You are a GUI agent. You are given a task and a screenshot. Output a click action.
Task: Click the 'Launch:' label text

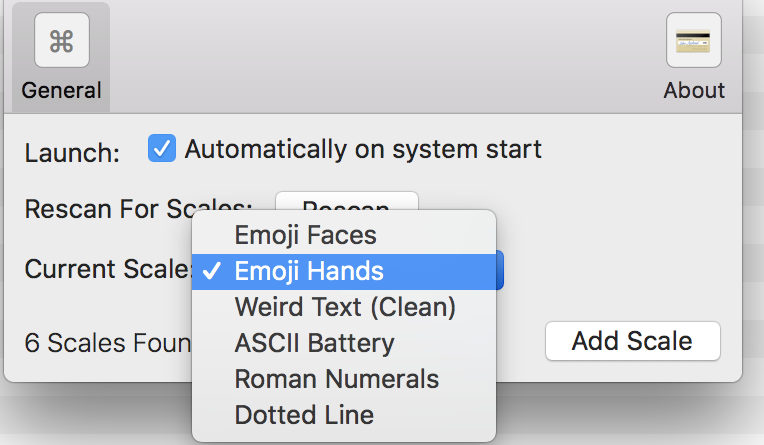pos(72,153)
